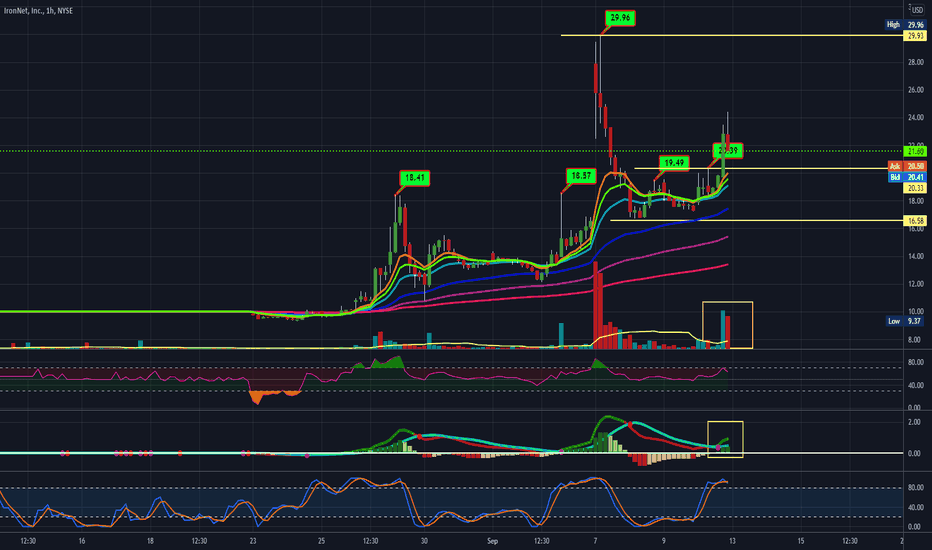932x550 pixels.
Task: Click the 8.00 price axis value
Action: click(916, 340)
